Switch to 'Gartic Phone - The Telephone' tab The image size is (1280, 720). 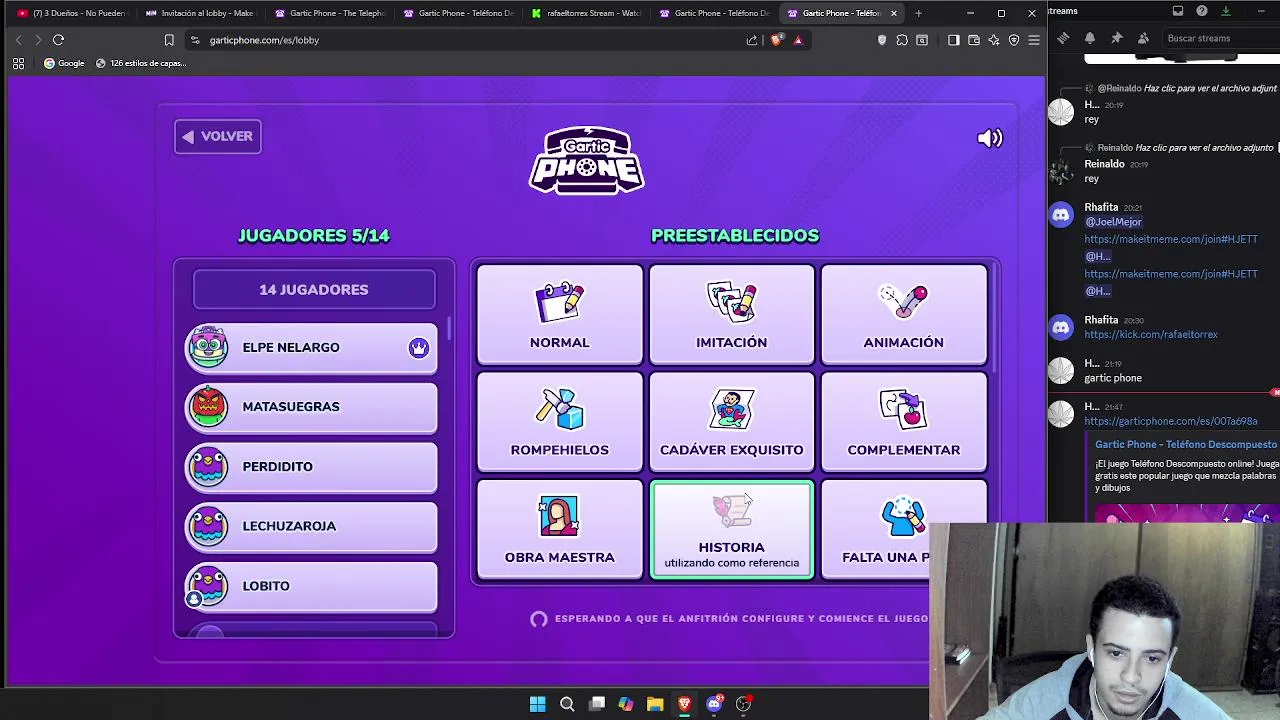point(329,13)
